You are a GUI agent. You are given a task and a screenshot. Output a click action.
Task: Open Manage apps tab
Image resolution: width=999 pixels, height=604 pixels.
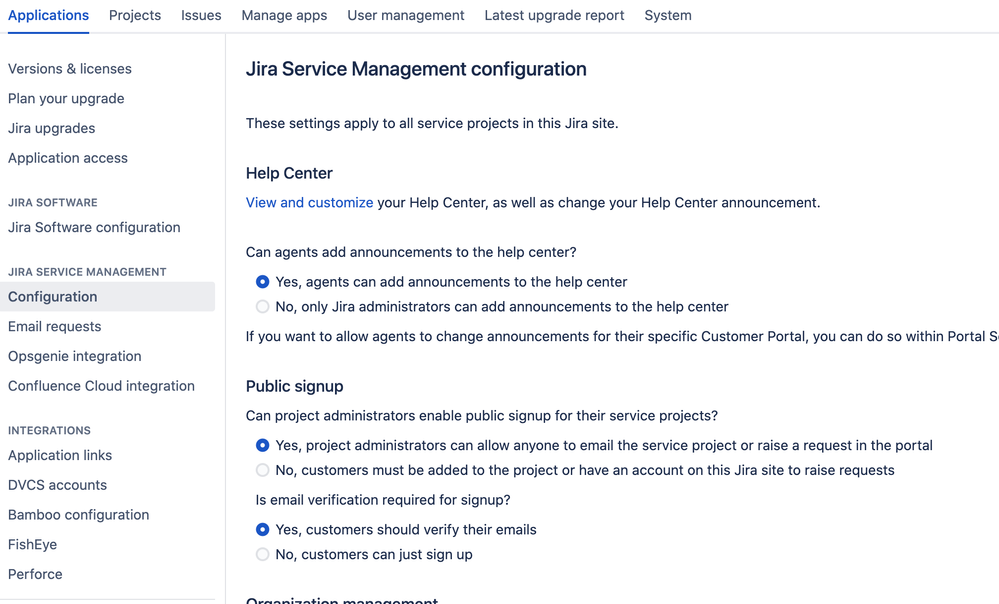[284, 15]
